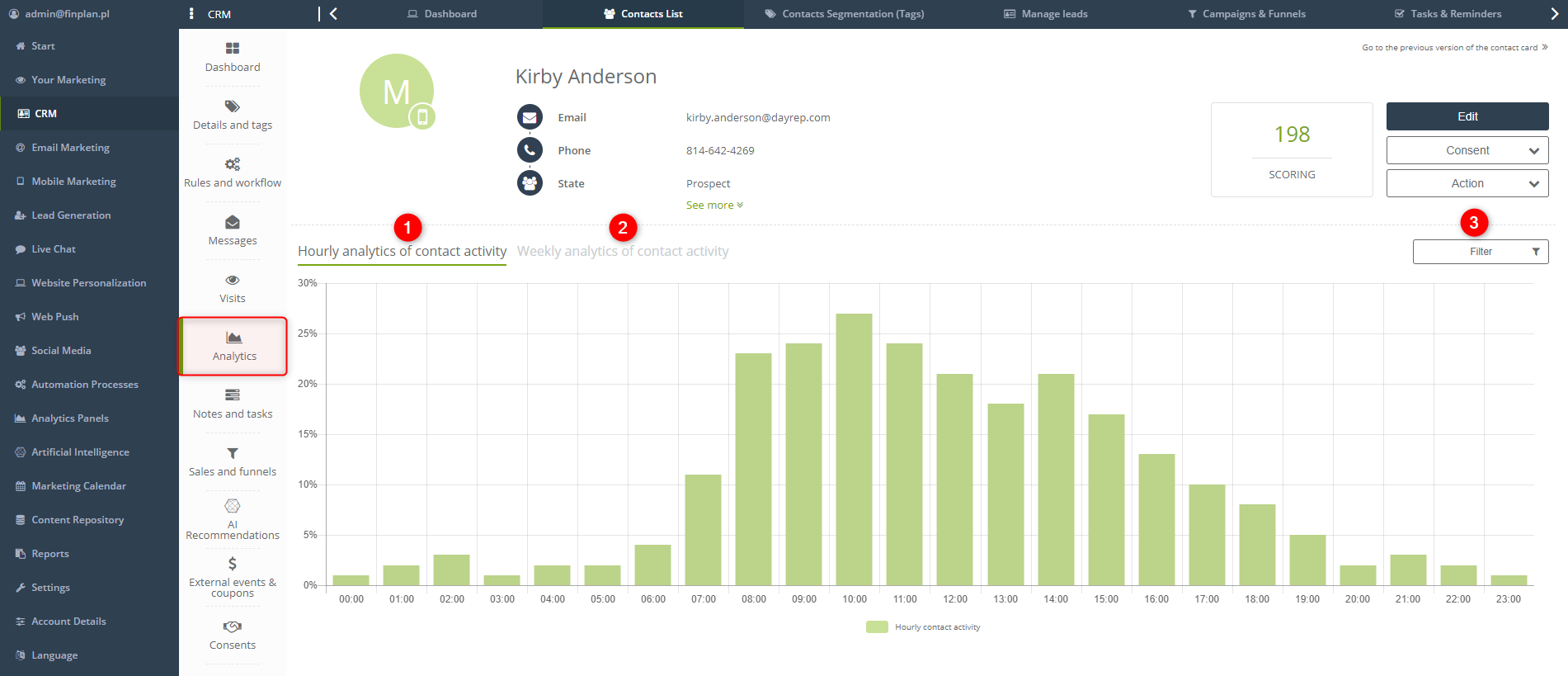Click the mobile device badge on avatar

coord(422,116)
